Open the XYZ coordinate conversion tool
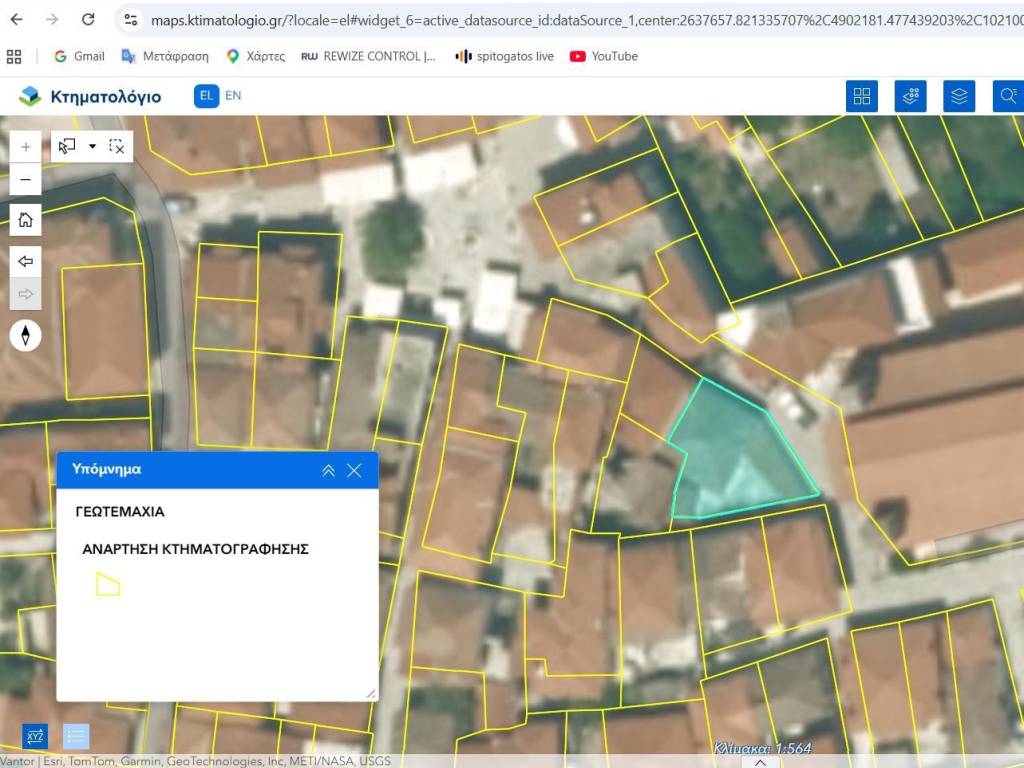1024x768 pixels. click(x=35, y=737)
